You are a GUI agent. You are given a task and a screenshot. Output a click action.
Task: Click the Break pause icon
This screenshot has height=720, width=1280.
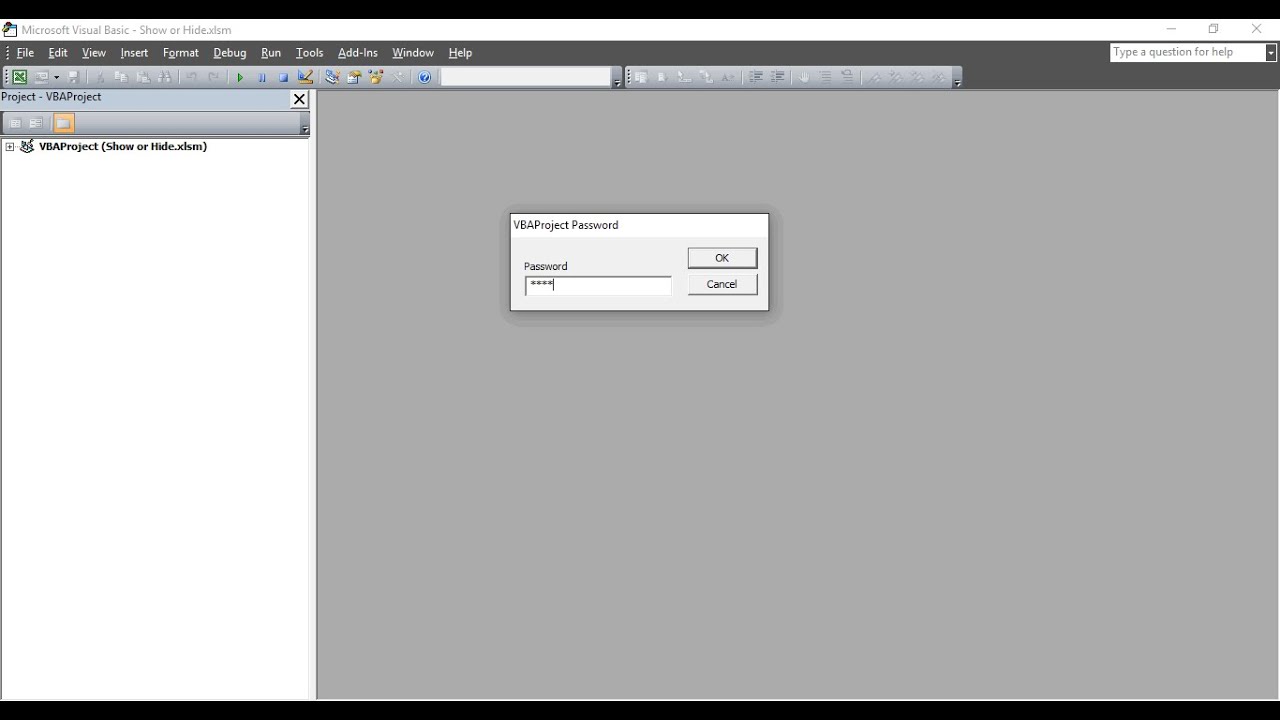pos(261,77)
